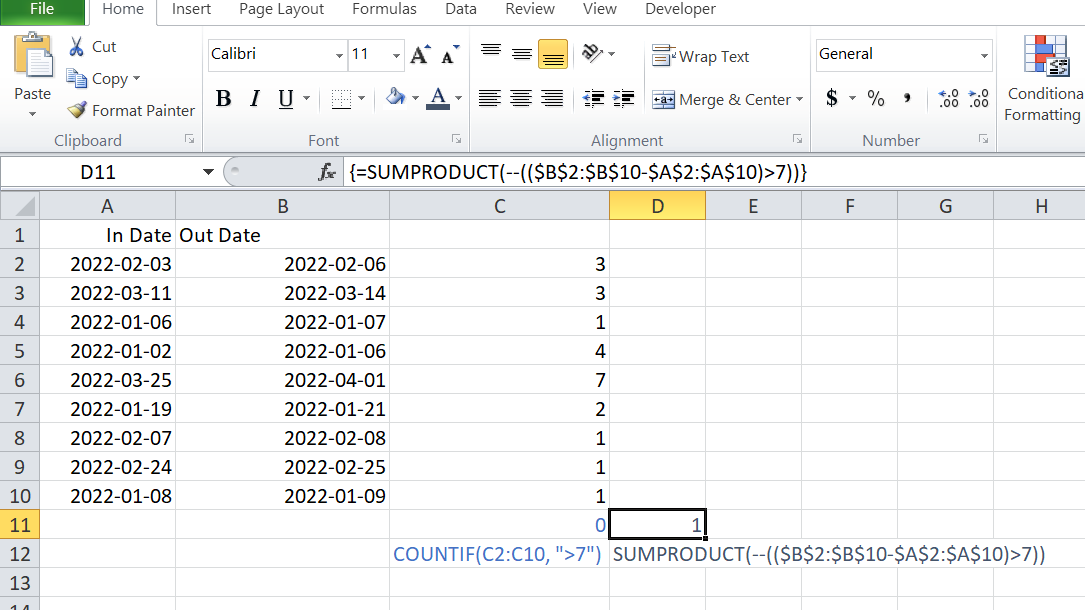Activate the Format Painter brush

[77, 110]
